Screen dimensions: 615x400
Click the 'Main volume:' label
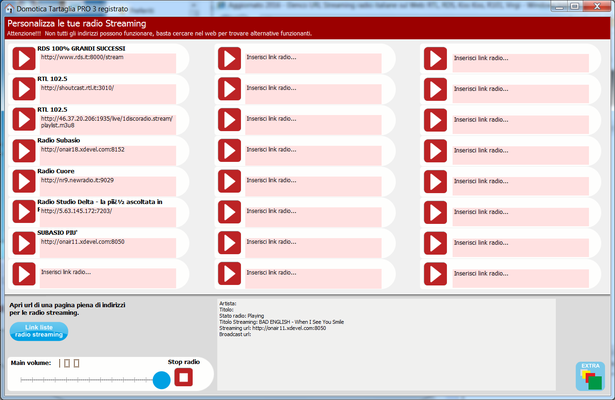click(x=31, y=363)
